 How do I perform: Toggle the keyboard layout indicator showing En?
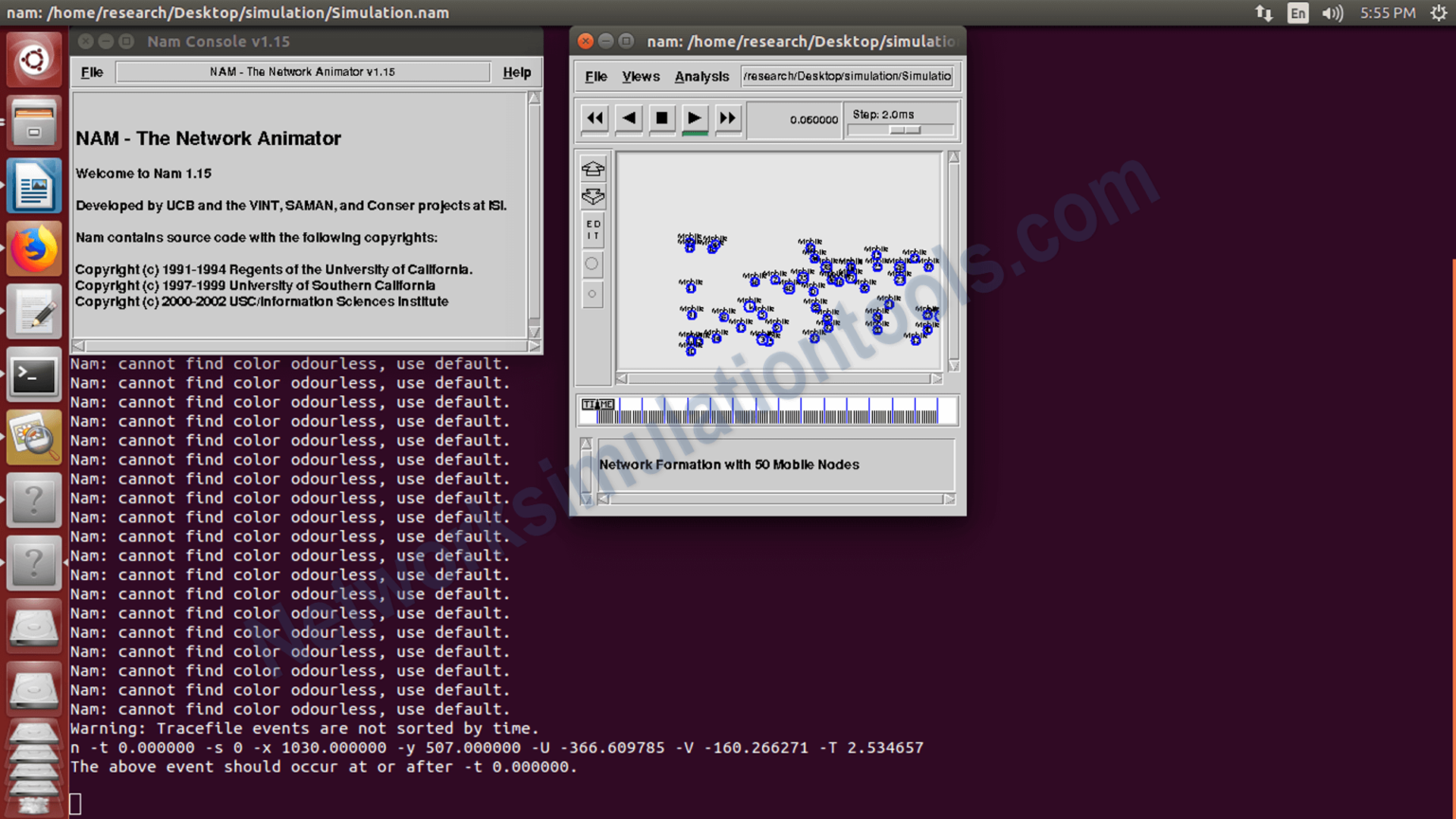click(x=1298, y=13)
